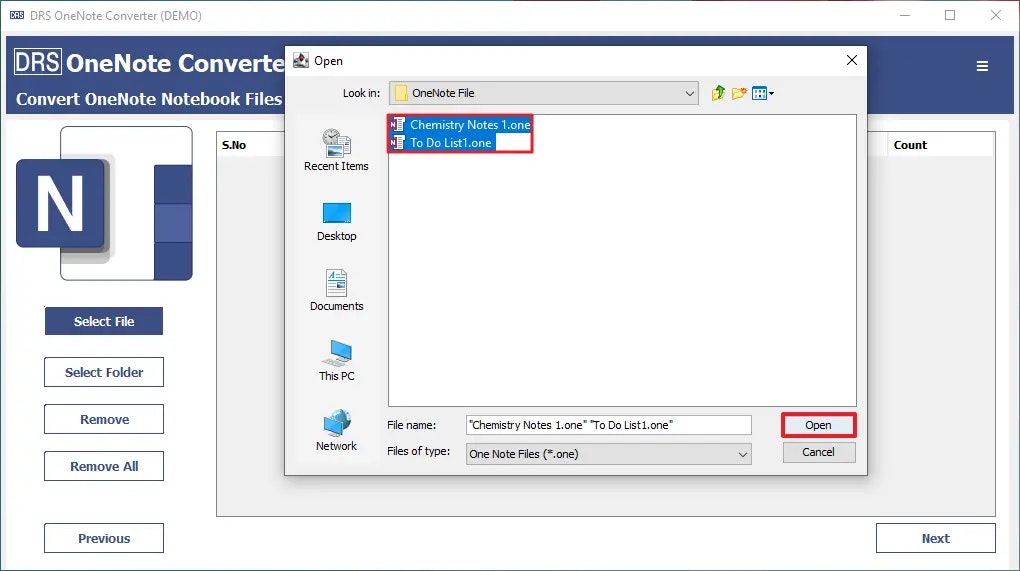Proceed with the Next button
The width and height of the screenshot is (1020, 571).
tap(935, 538)
